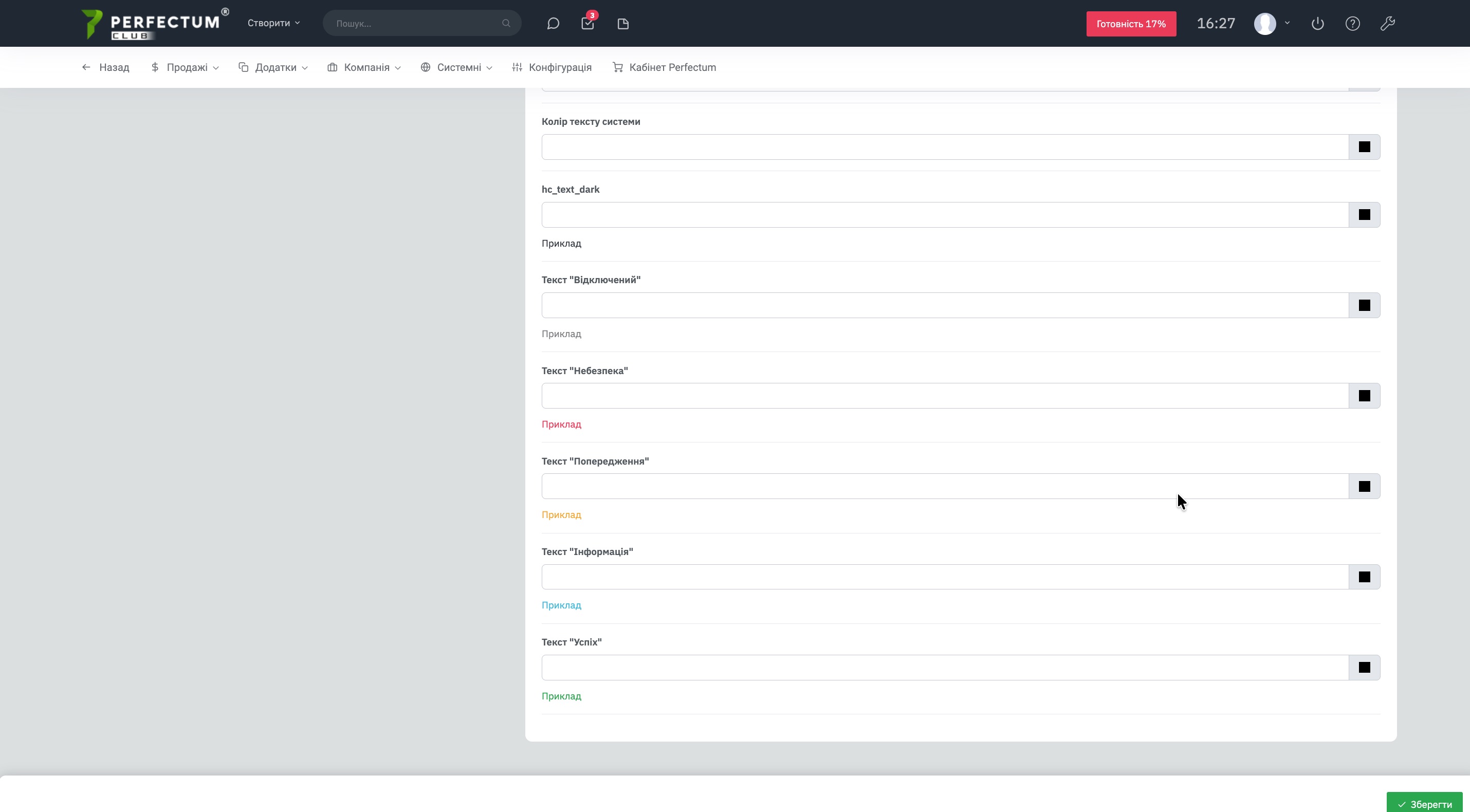Image resolution: width=1470 pixels, height=812 pixels.
Task: Open the Компанія menu
Action: click(x=364, y=67)
